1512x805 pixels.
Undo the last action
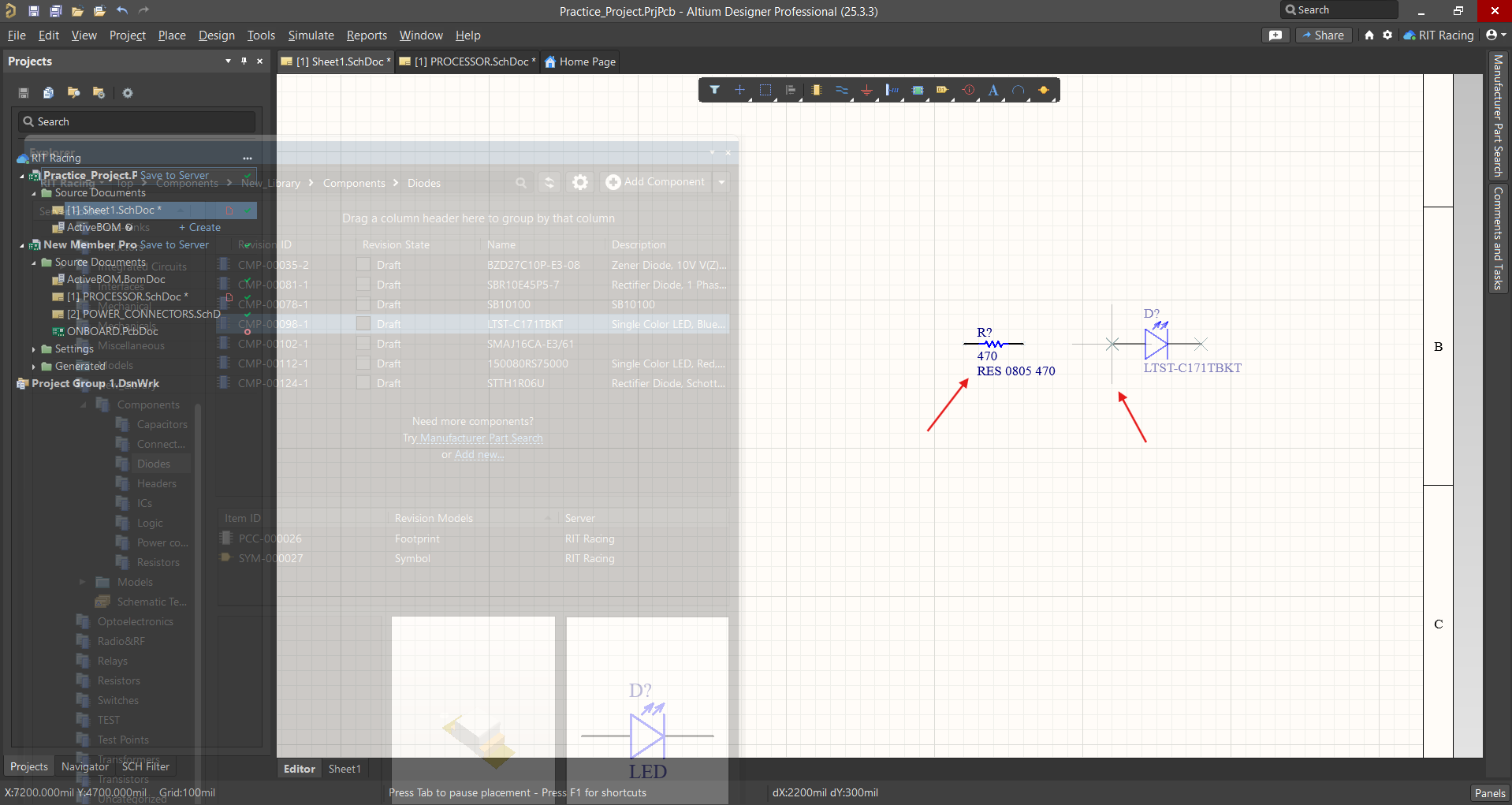tap(121, 11)
